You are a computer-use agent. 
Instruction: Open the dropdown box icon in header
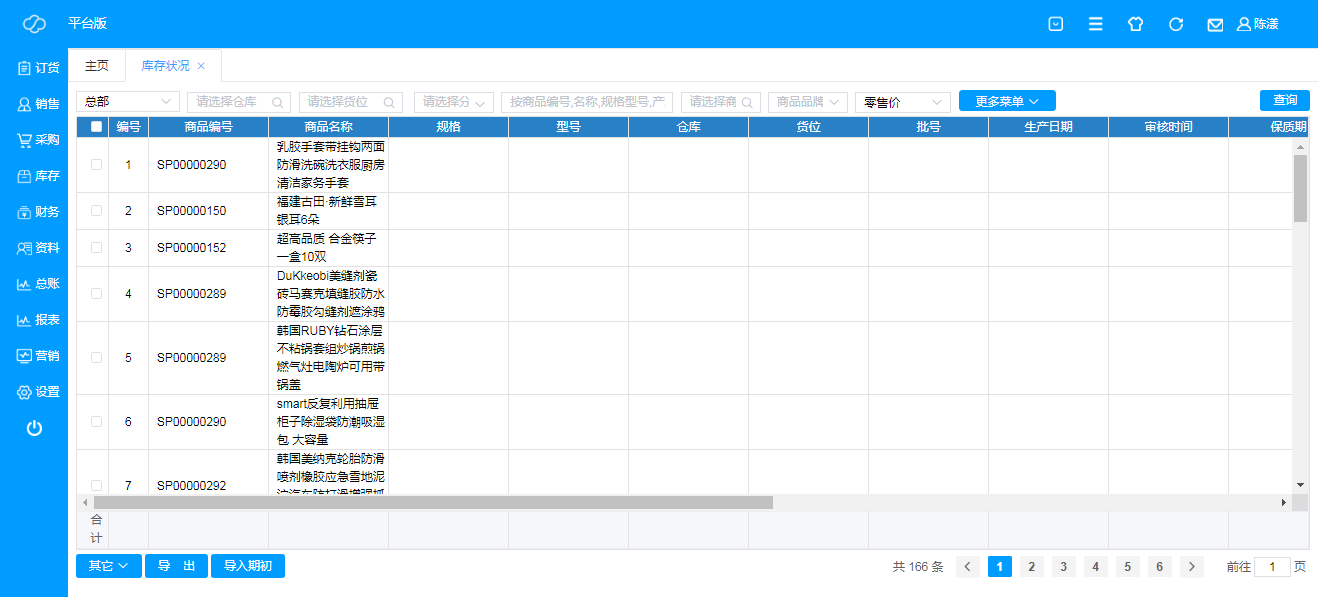pyautogui.click(x=1055, y=24)
